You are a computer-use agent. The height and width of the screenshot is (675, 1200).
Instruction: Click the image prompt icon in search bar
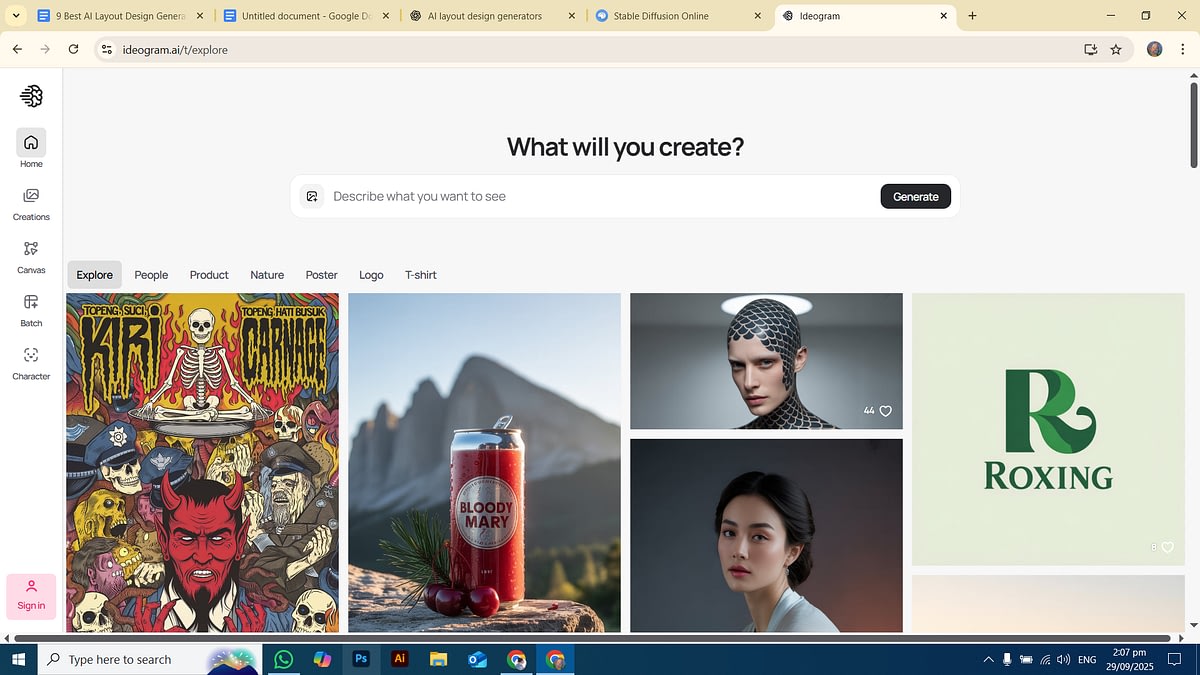tap(312, 196)
